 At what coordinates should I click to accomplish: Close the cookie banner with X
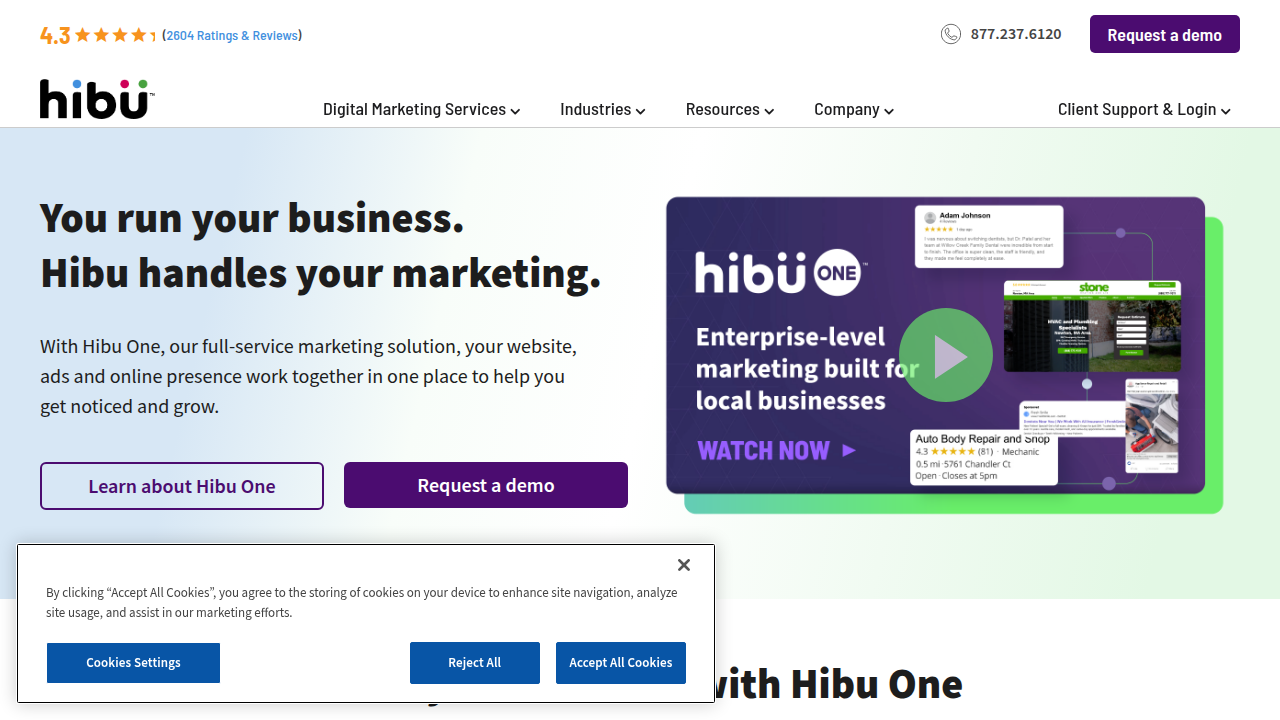[684, 565]
